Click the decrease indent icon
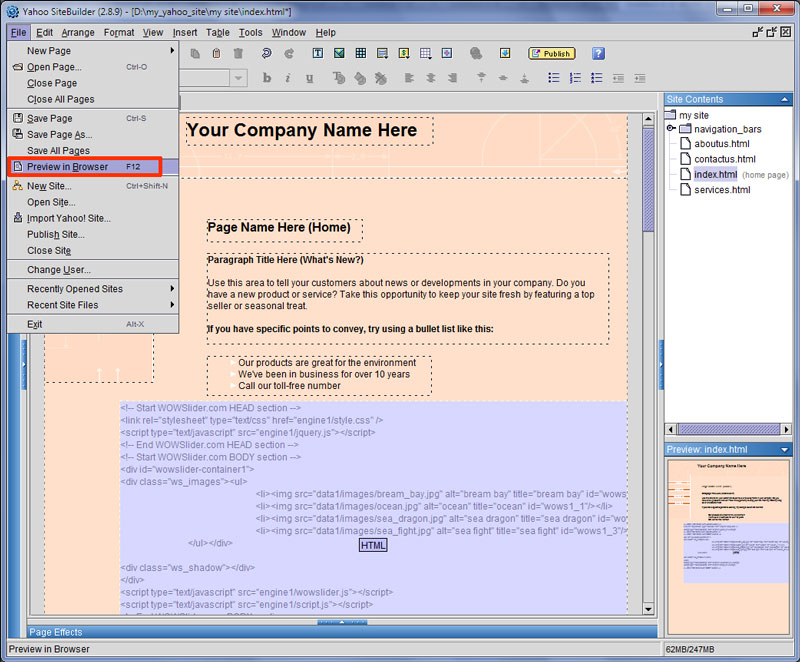Image resolution: width=800 pixels, height=662 pixels. click(x=618, y=78)
